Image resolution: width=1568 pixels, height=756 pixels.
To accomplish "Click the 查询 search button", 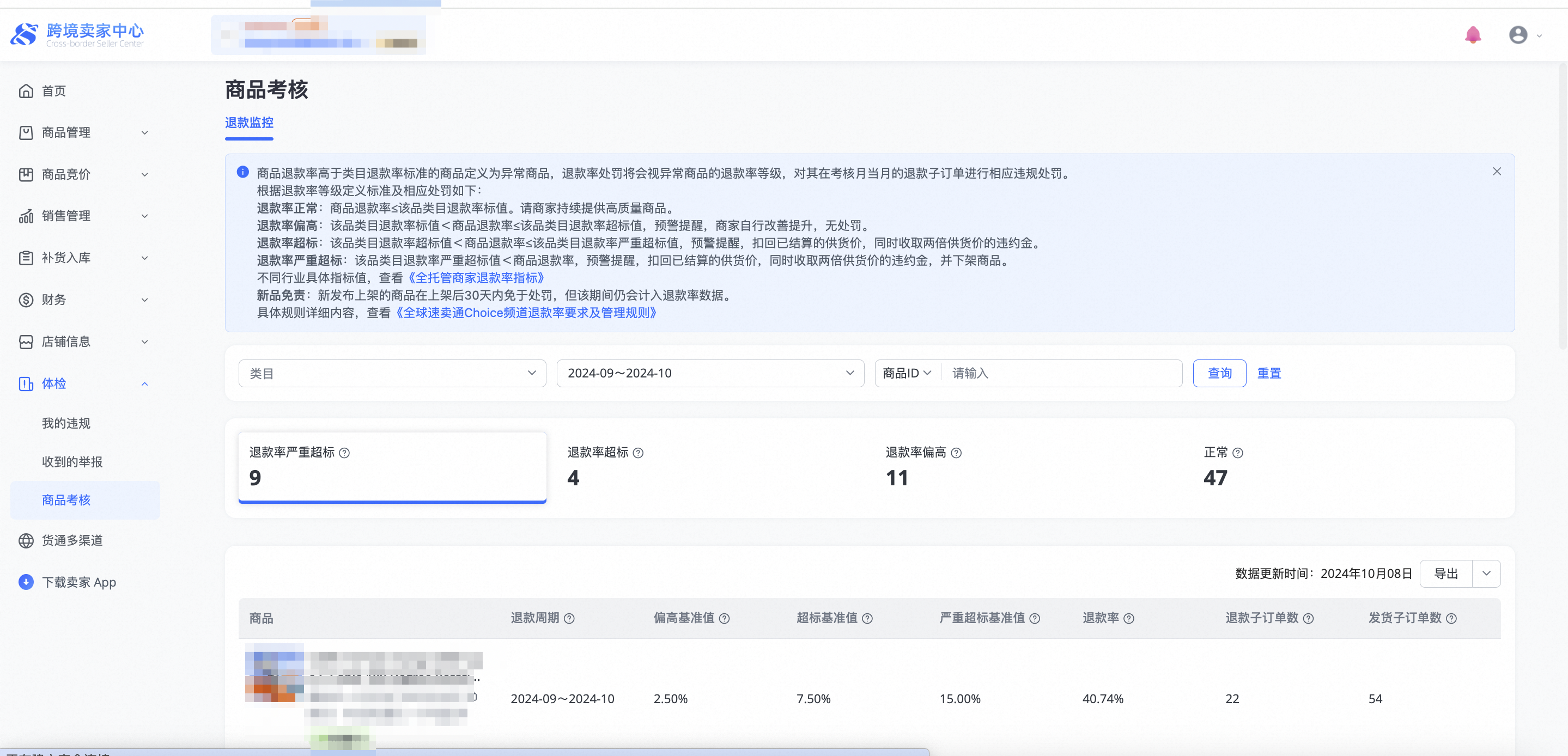I will (x=1219, y=373).
